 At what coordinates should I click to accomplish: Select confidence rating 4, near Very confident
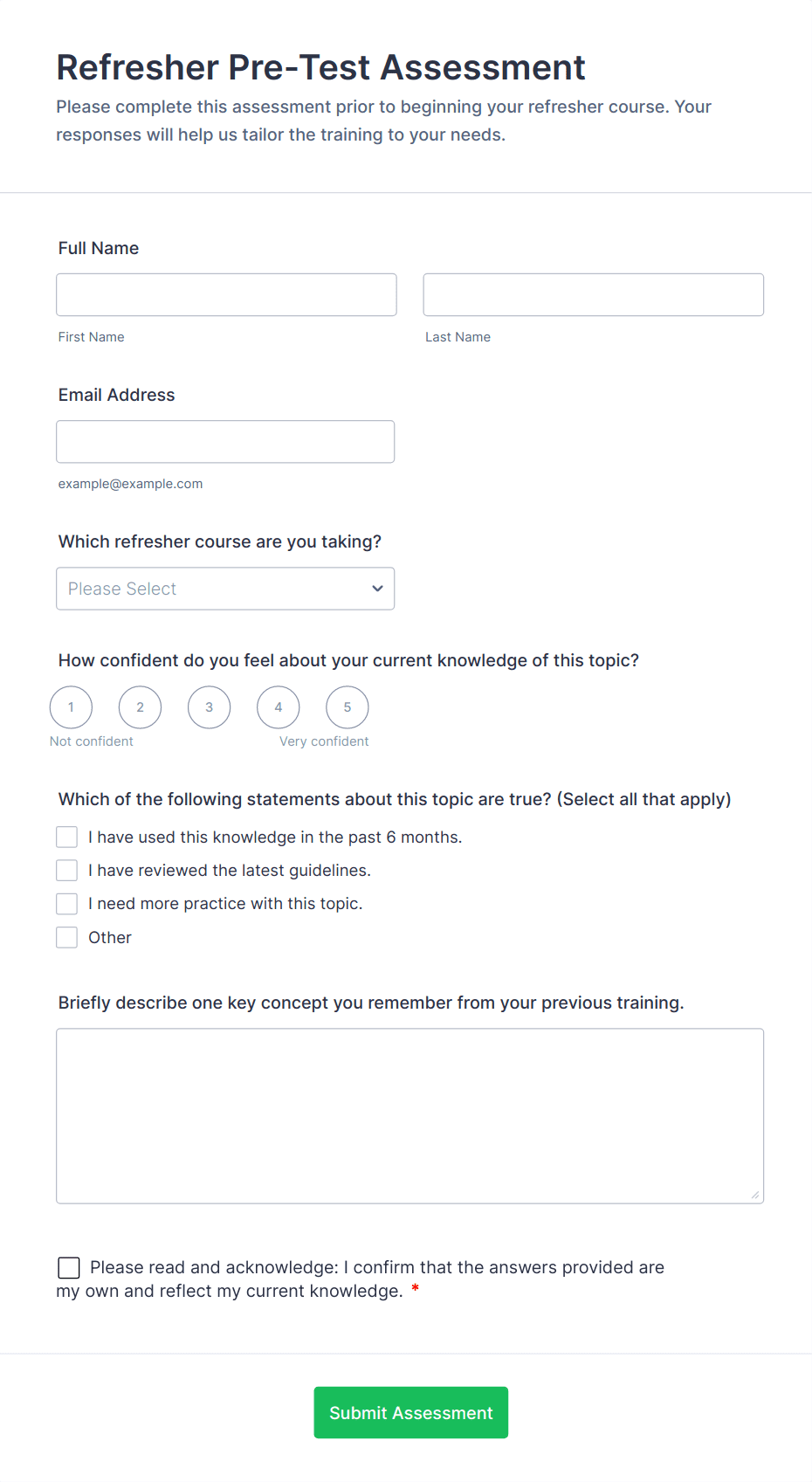coord(278,707)
